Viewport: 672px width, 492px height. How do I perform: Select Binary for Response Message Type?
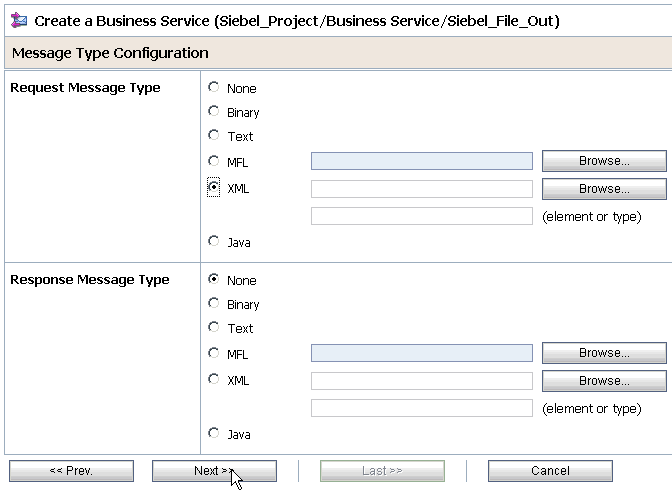pyautogui.click(x=213, y=303)
